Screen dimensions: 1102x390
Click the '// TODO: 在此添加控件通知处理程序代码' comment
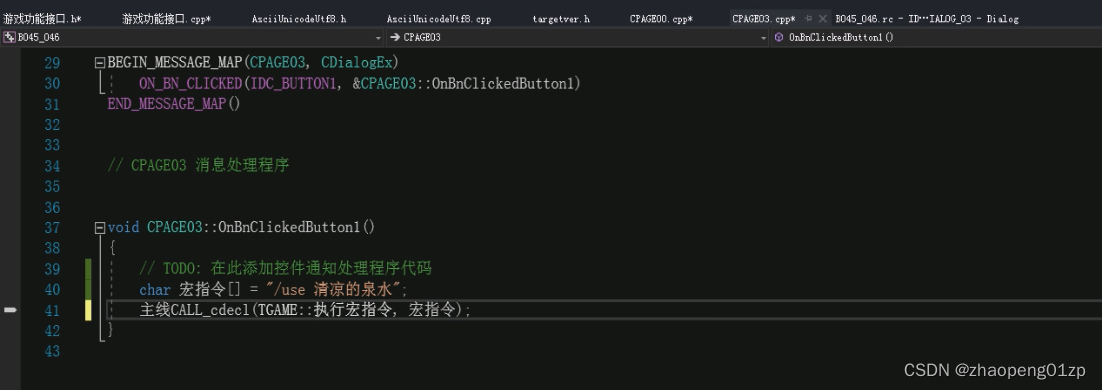point(285,268)
